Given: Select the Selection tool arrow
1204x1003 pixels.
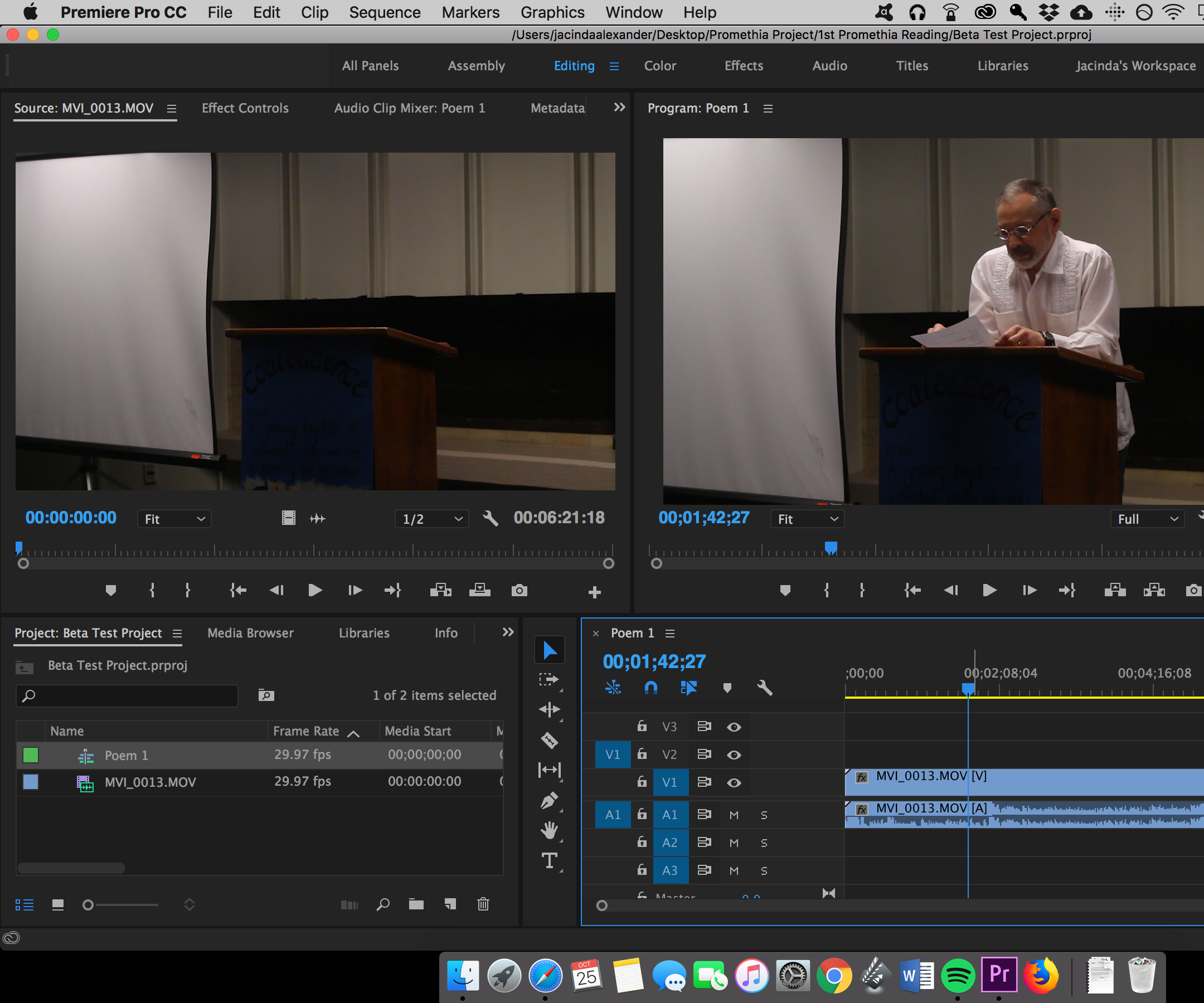Looking at the screenshot, I should (549, 650).
